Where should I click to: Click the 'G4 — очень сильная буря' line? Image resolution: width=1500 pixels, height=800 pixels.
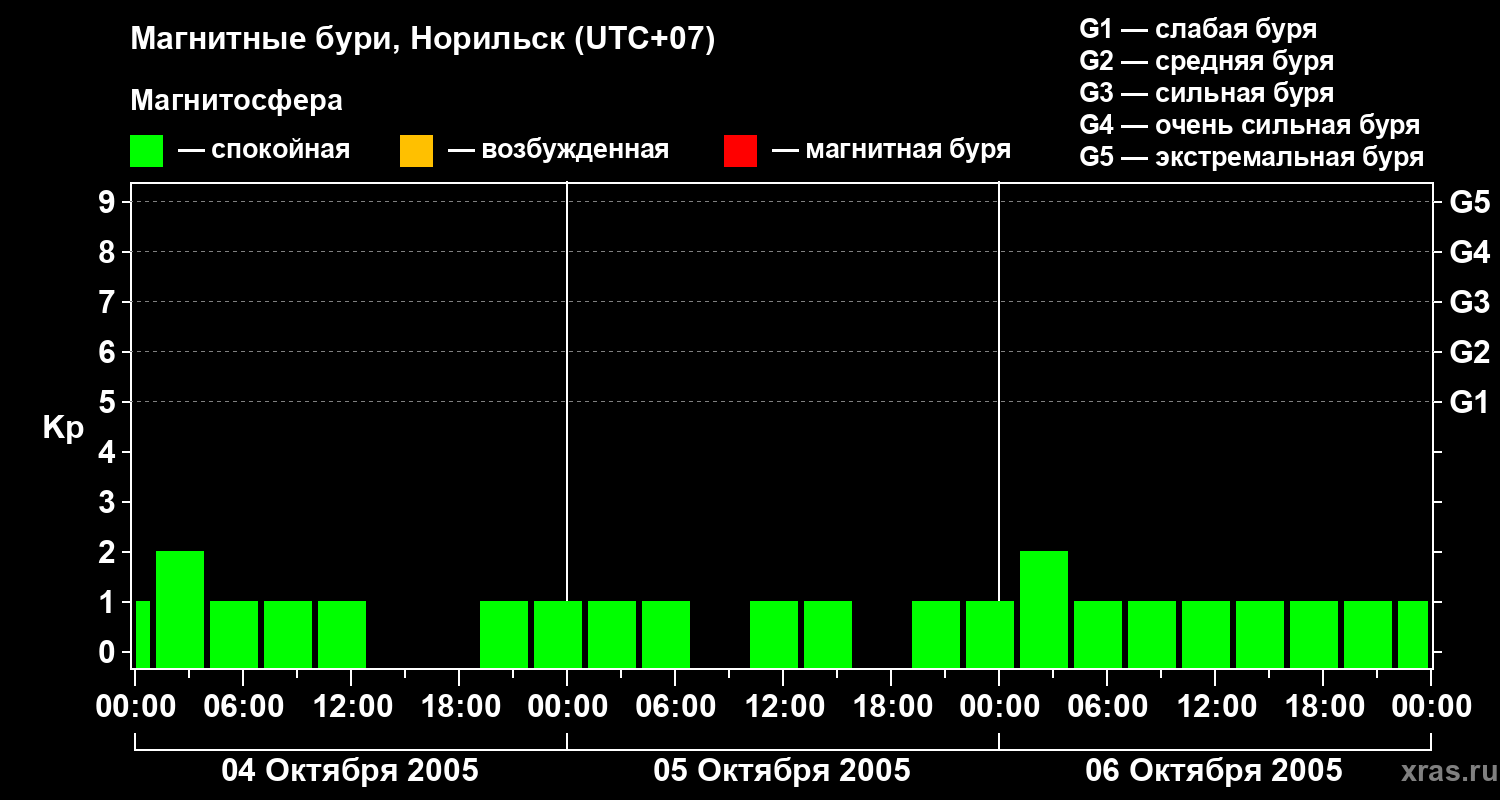pyautogui.click(x=1250, y=125)
